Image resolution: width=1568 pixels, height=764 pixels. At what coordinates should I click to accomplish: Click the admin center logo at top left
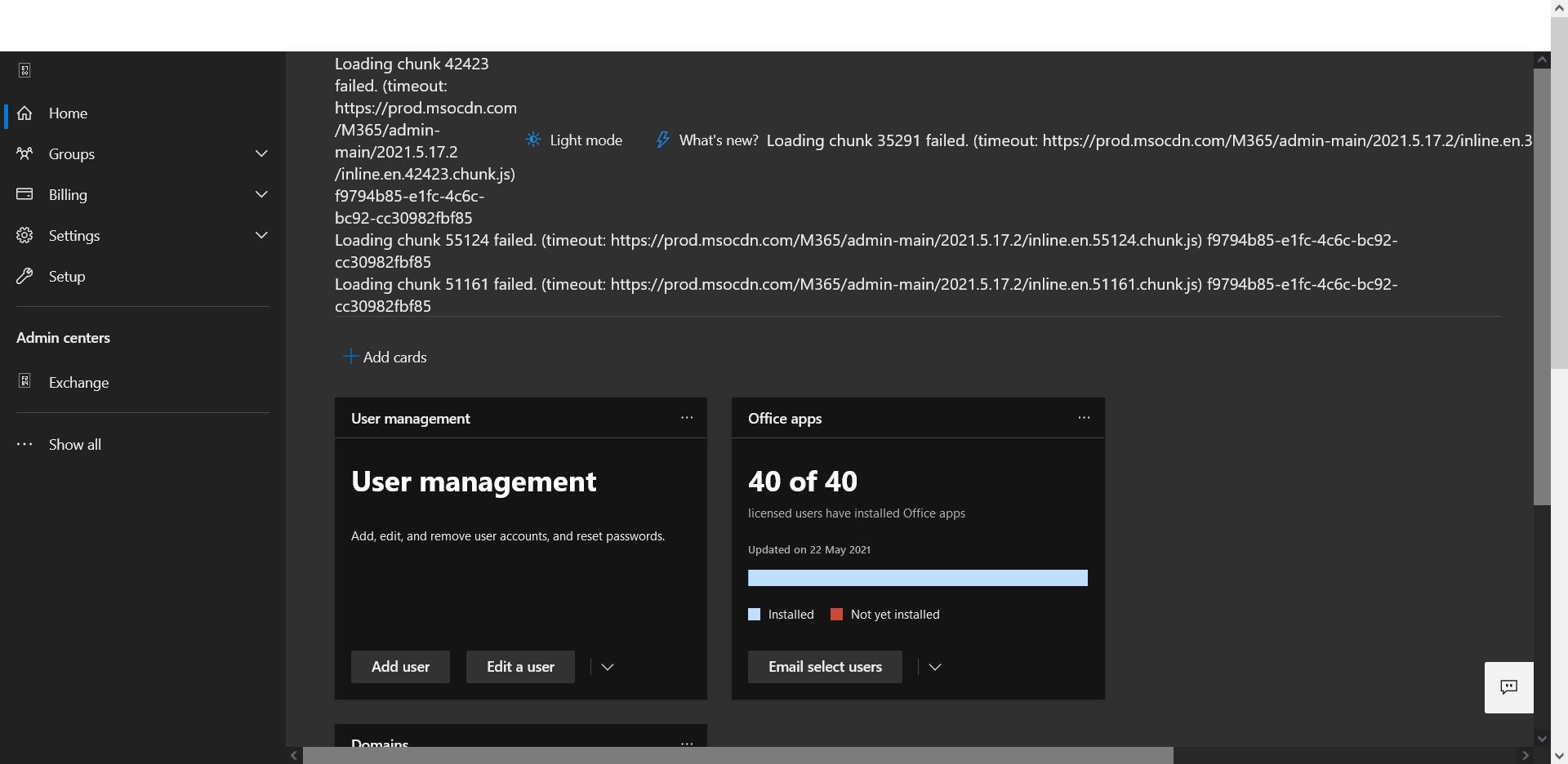coord(24,70)
